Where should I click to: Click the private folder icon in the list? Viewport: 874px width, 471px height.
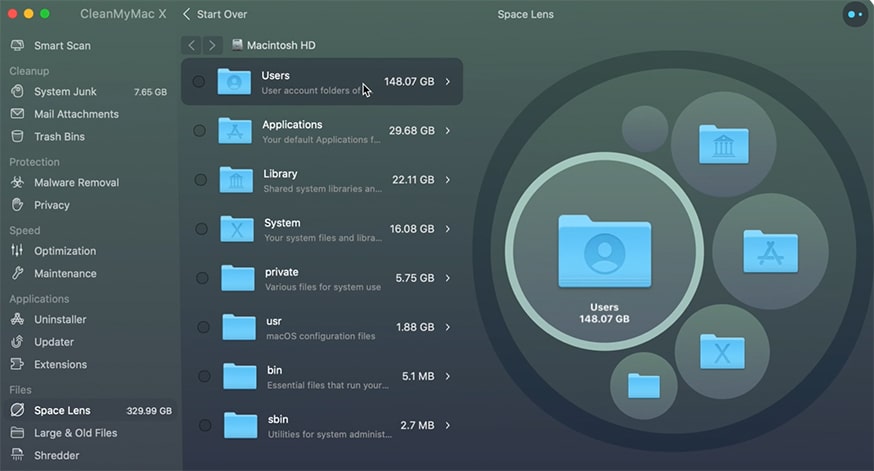click(237, 278)
